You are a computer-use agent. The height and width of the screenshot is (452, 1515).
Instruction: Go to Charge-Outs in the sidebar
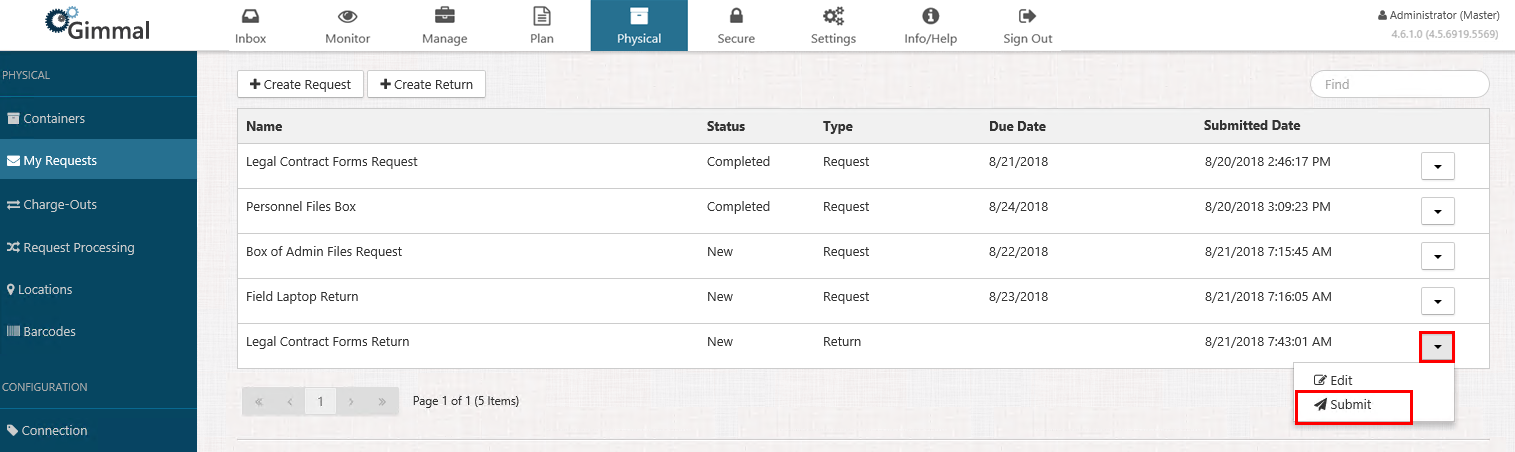(x=59, y=205)
